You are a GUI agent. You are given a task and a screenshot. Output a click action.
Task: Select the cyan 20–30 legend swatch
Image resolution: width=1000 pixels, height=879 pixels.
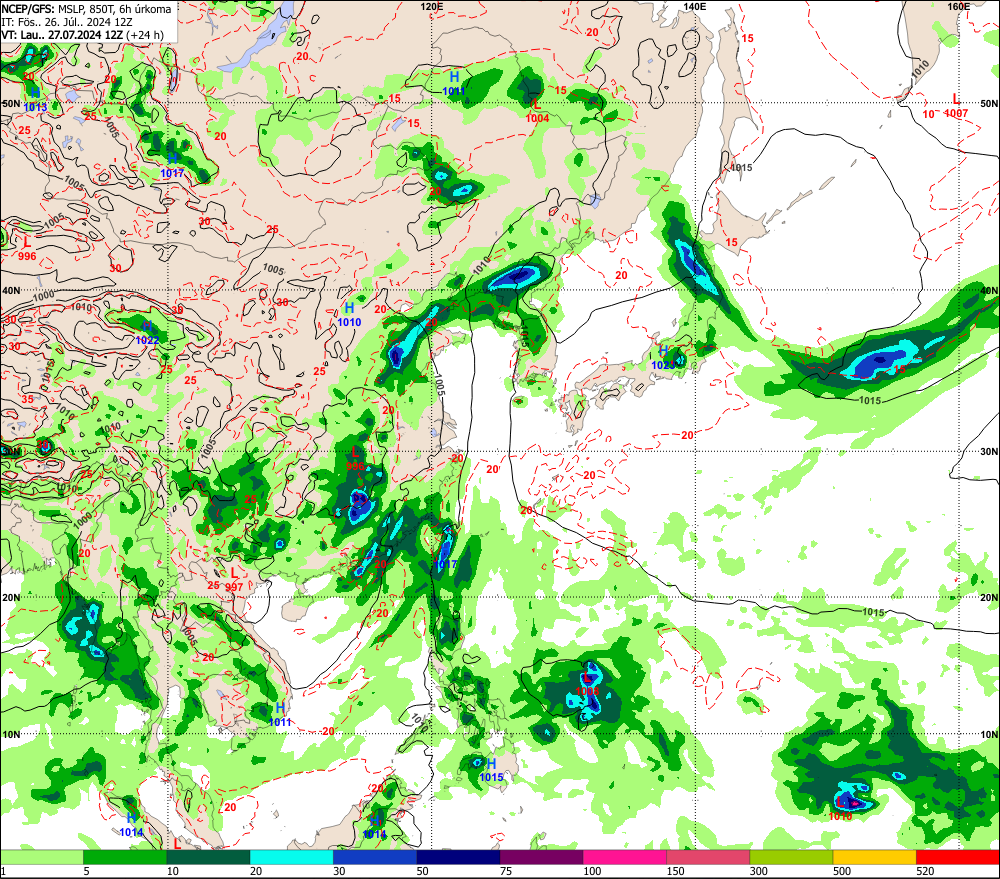pyautogui.click(x=291, y=857)
